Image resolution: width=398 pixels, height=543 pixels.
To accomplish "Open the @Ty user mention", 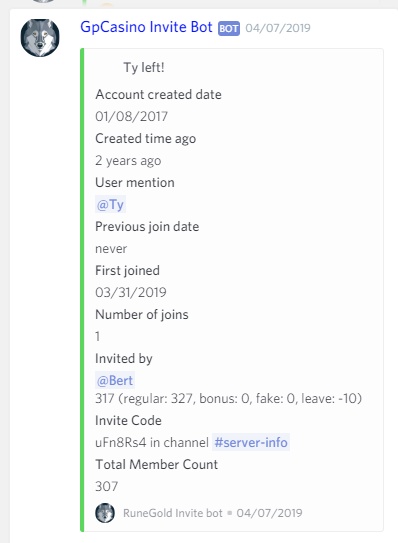I will click(x=110, y=205).
